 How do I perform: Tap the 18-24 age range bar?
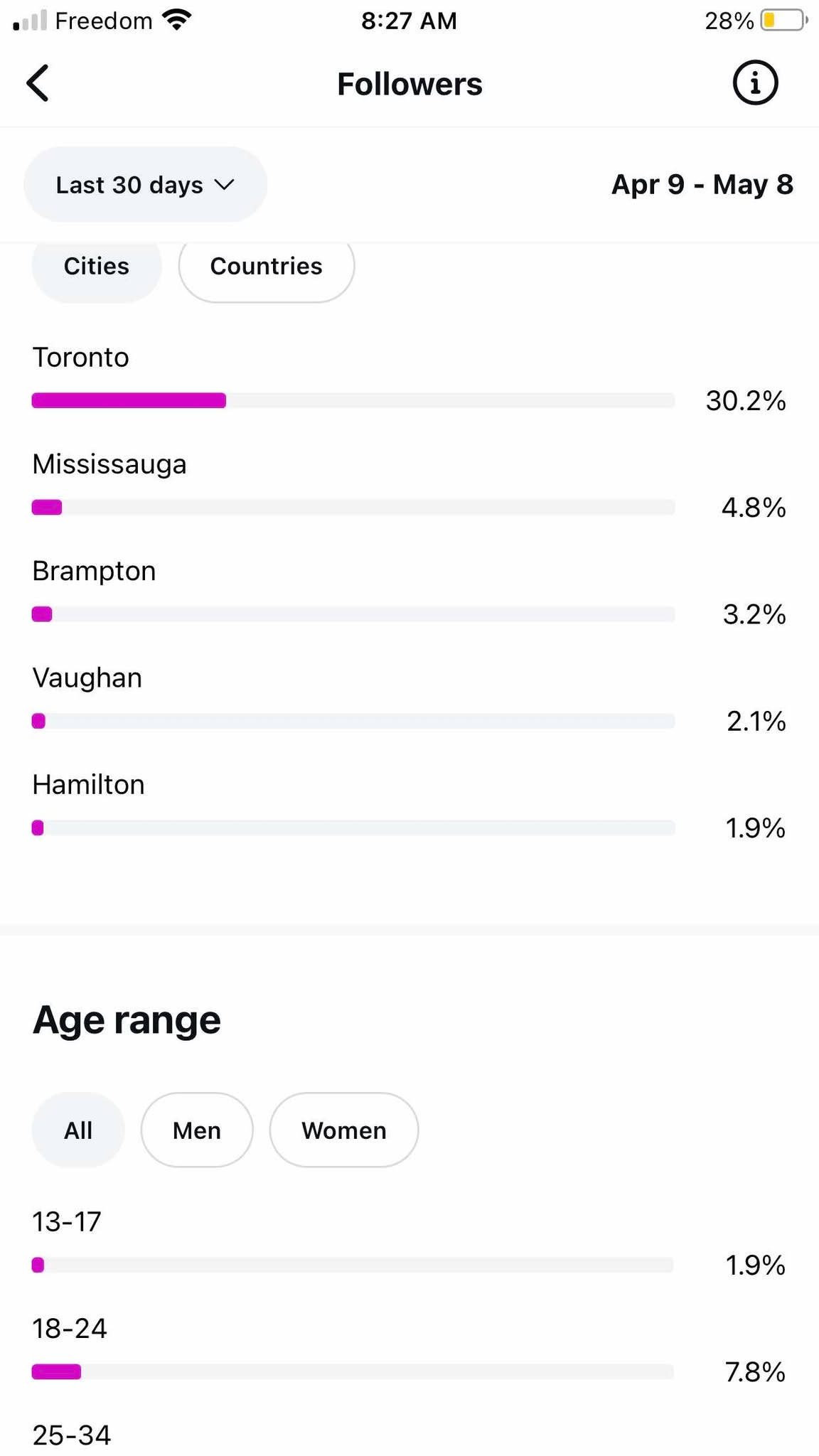pyautogui.click(x=353, y=1371)
